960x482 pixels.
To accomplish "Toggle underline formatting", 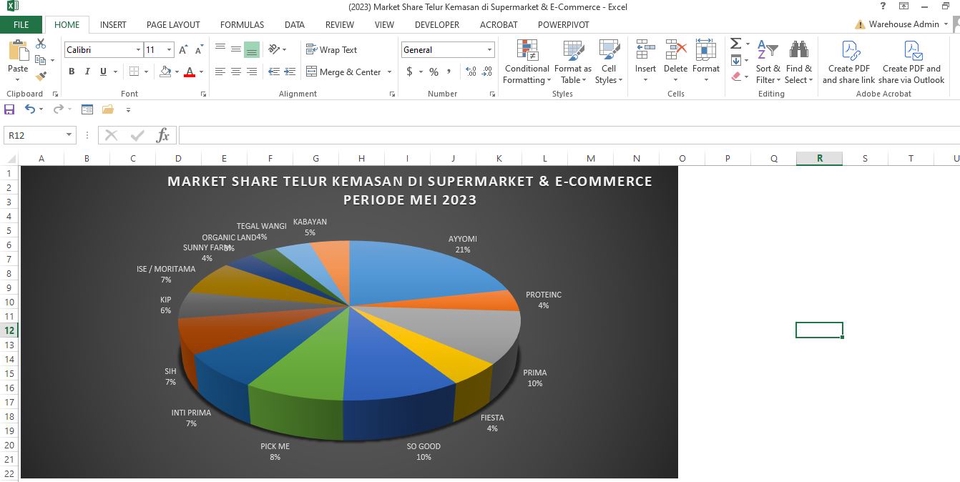I will point(103,72).
